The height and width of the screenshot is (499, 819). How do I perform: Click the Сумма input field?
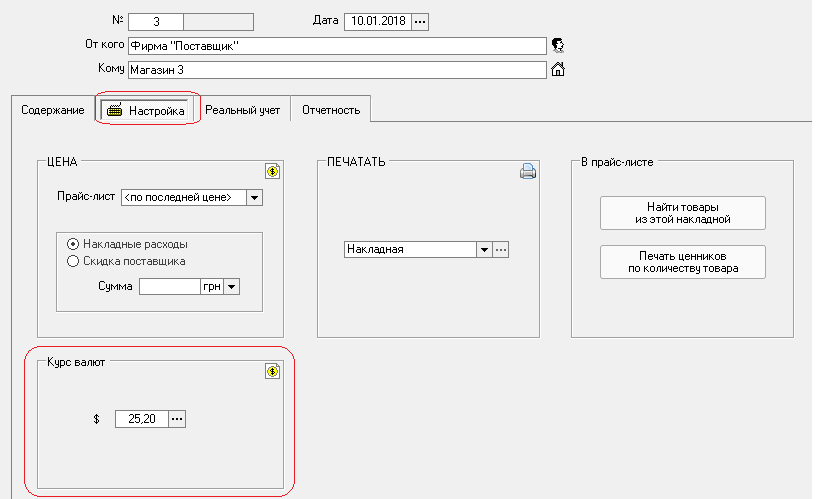click(x=170, y=287)
